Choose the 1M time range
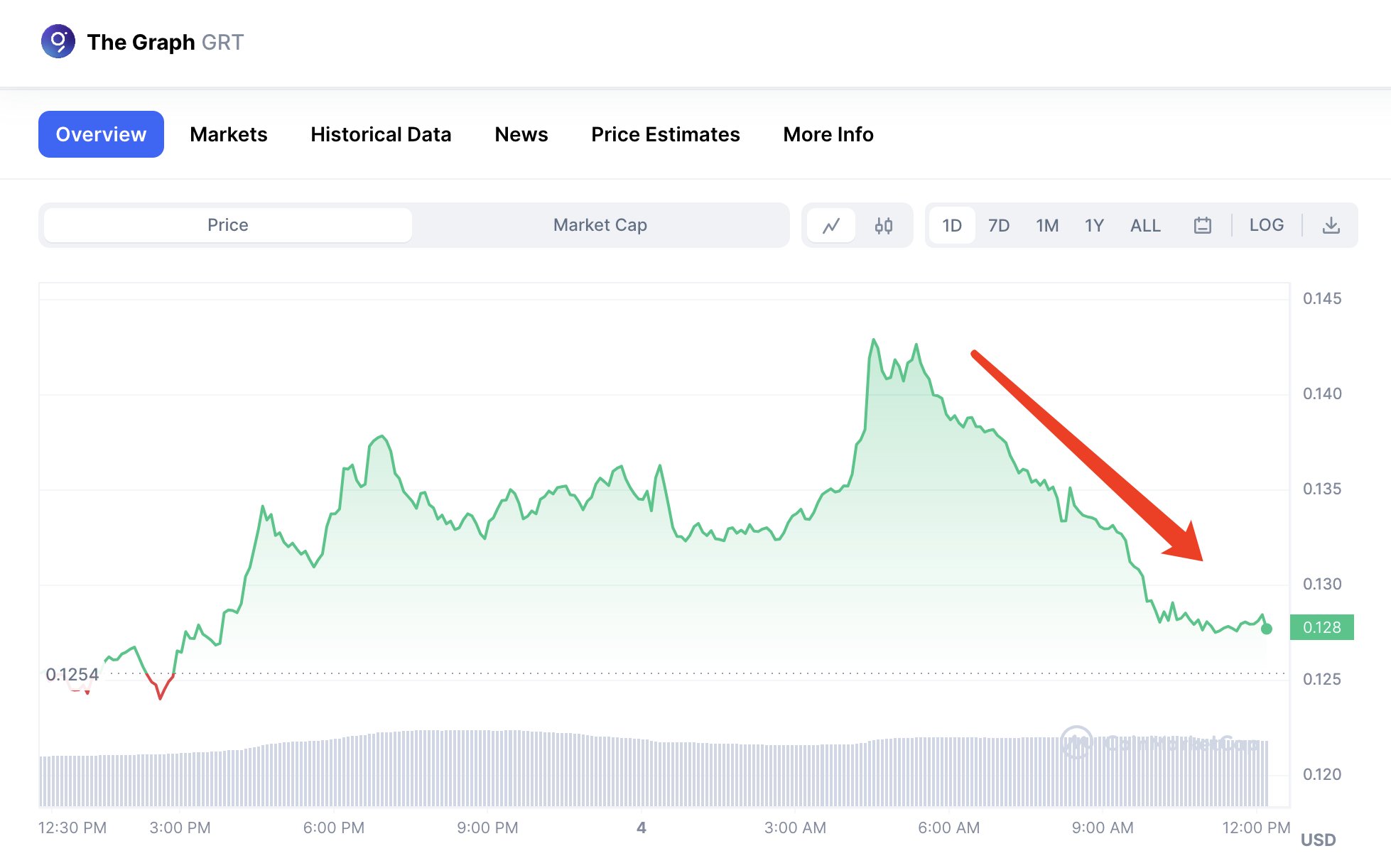Viewport: 1391px width, 868px height. [1046, 226]
